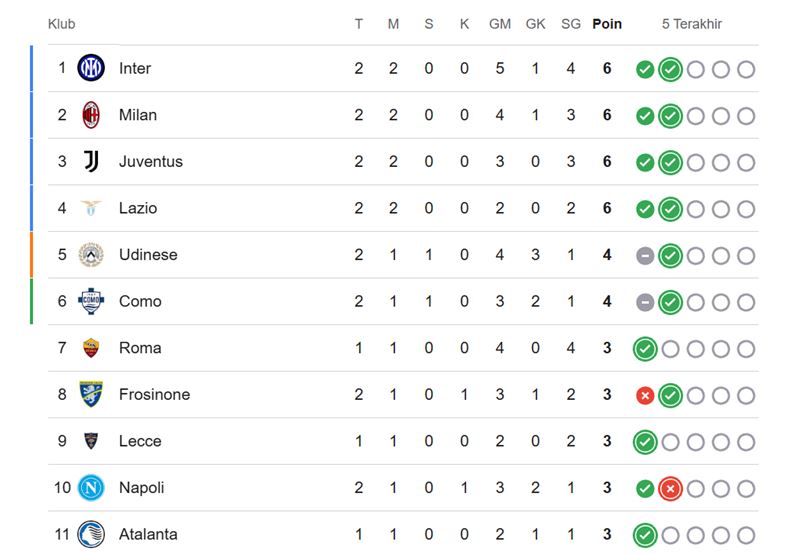Viewport: 803px width, 554px height.
Task: Open the Napoli team name link
Action: tap(141, 487)
